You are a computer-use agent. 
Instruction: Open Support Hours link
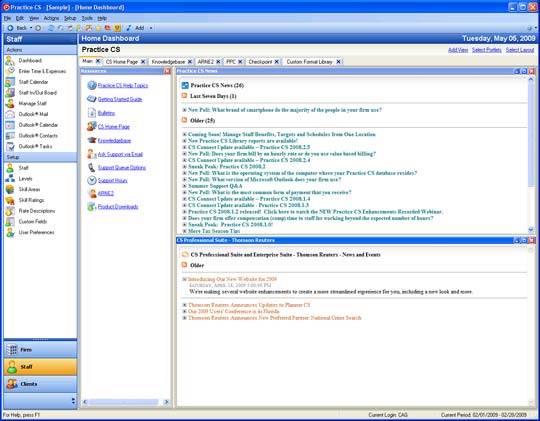tap(113, 181)
